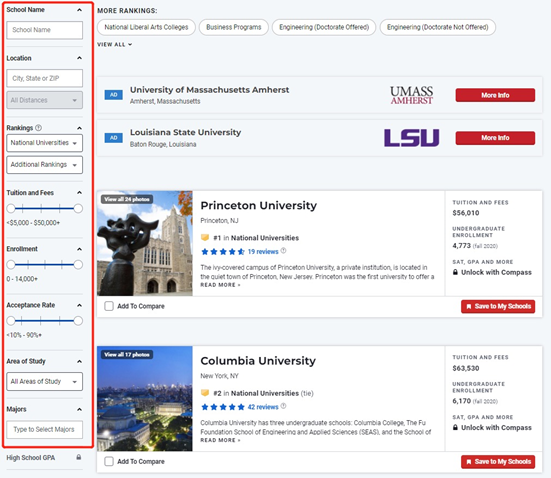Click the Tuition and Fees minimum slider handle

pyautogui.click(x=11, y=208)
